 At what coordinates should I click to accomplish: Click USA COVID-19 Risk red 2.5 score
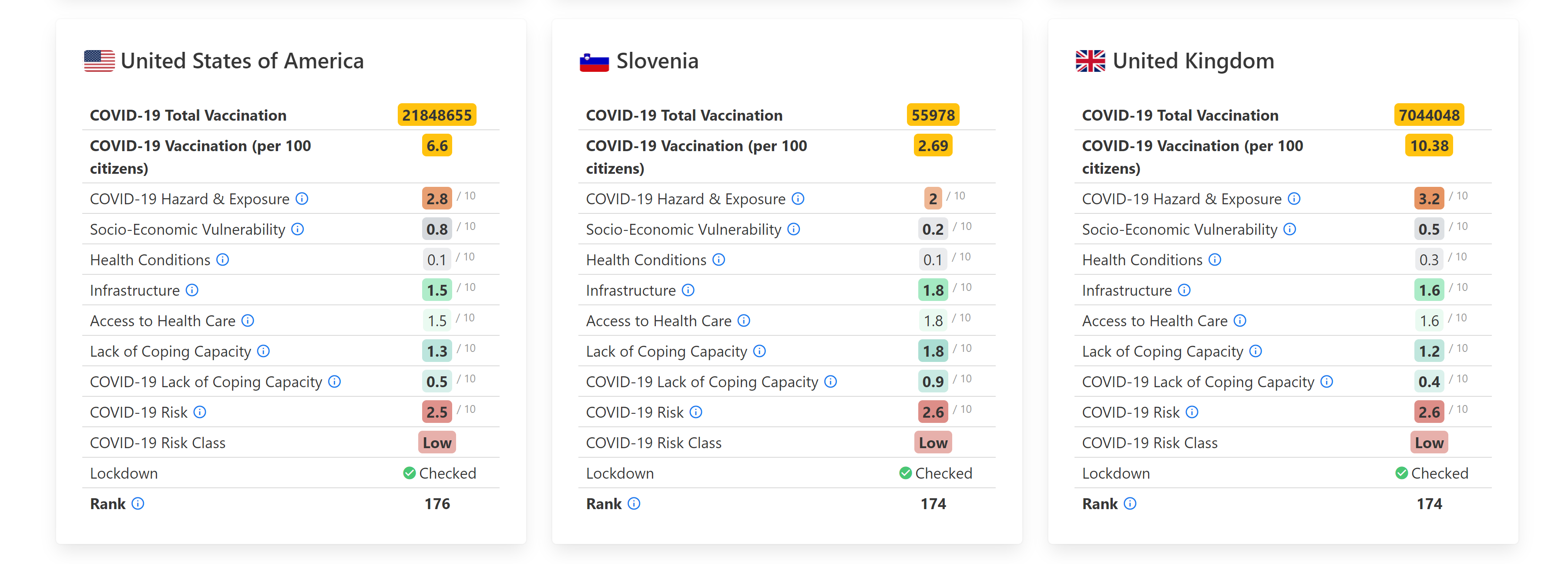(x=437, y=412)
